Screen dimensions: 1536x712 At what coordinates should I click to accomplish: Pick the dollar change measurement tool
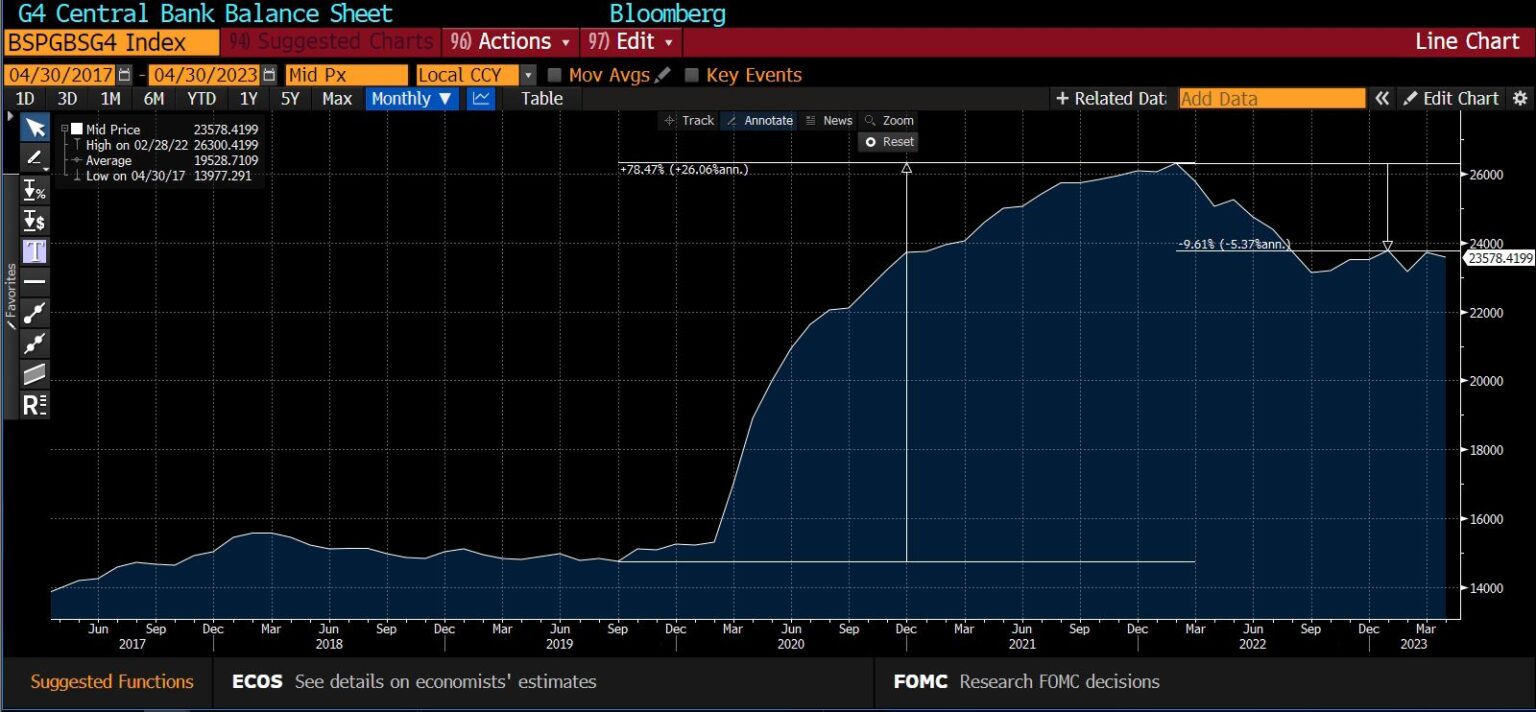[x=35, y=221]
